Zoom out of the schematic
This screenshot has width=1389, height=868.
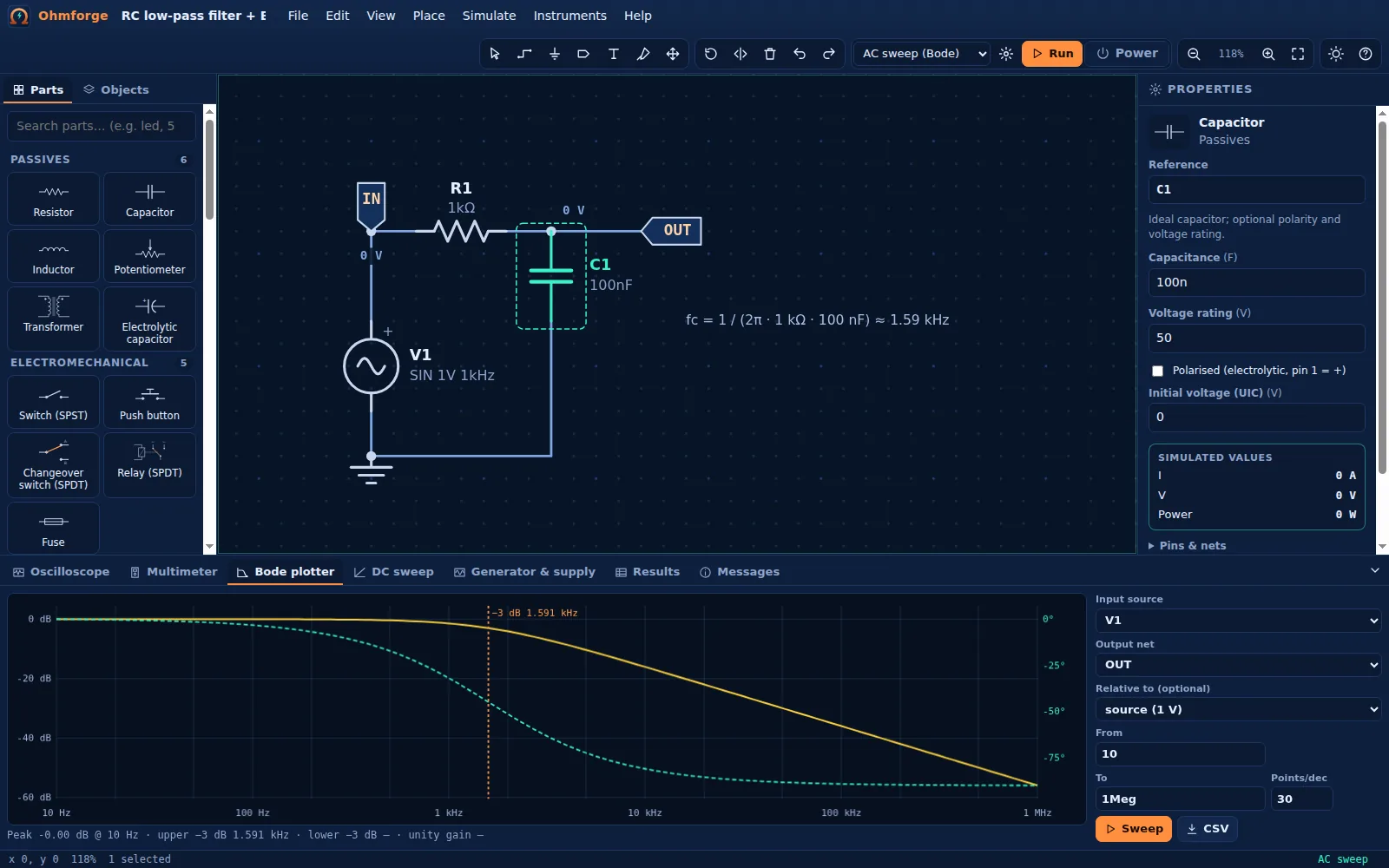(x=1194, y=54)
